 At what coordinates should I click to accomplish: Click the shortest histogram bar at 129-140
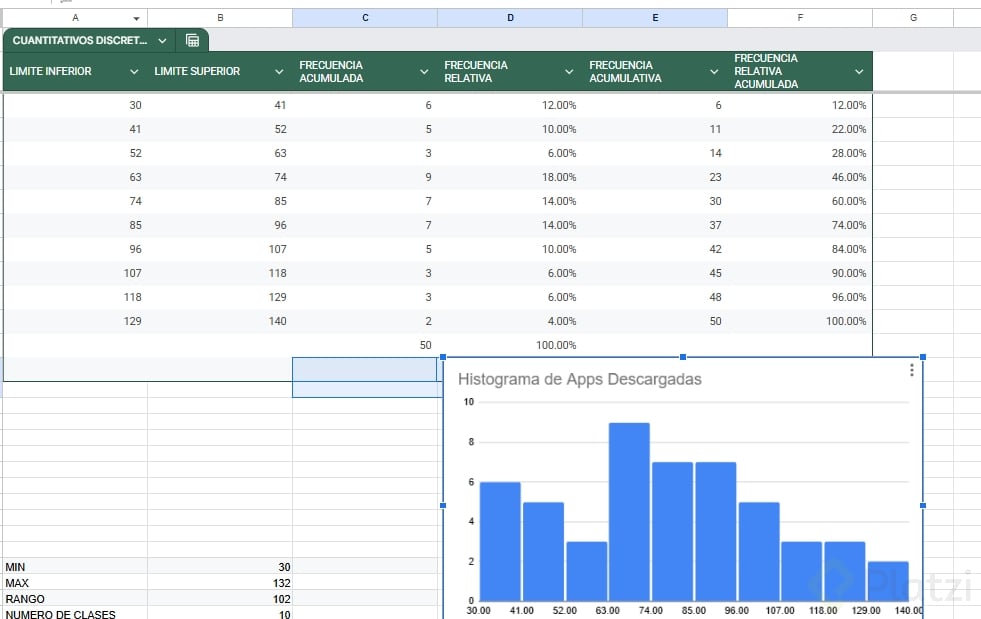click(x=888, y=579)
